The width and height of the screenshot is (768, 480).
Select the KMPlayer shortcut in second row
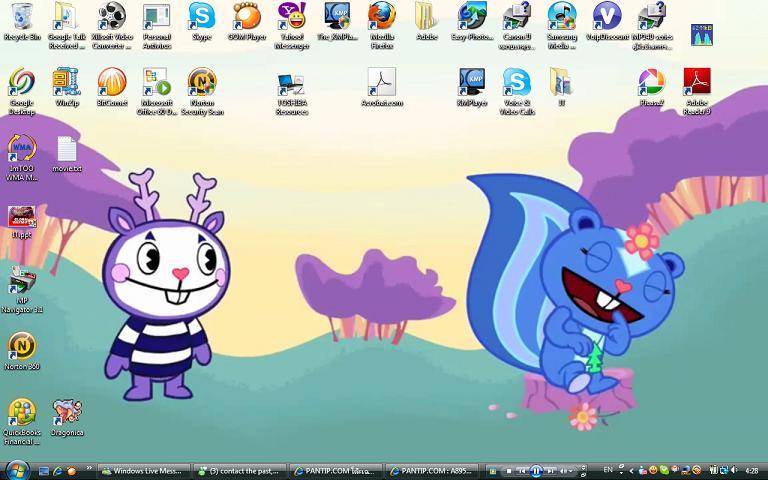(472, 88)
